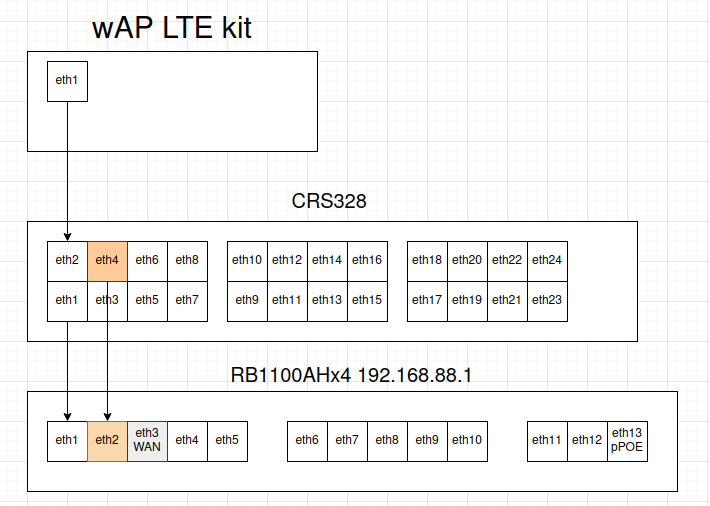Viewport: 710px width, 506px height.
Task: Select the eth15 port on CRS328
Action: 367,301
